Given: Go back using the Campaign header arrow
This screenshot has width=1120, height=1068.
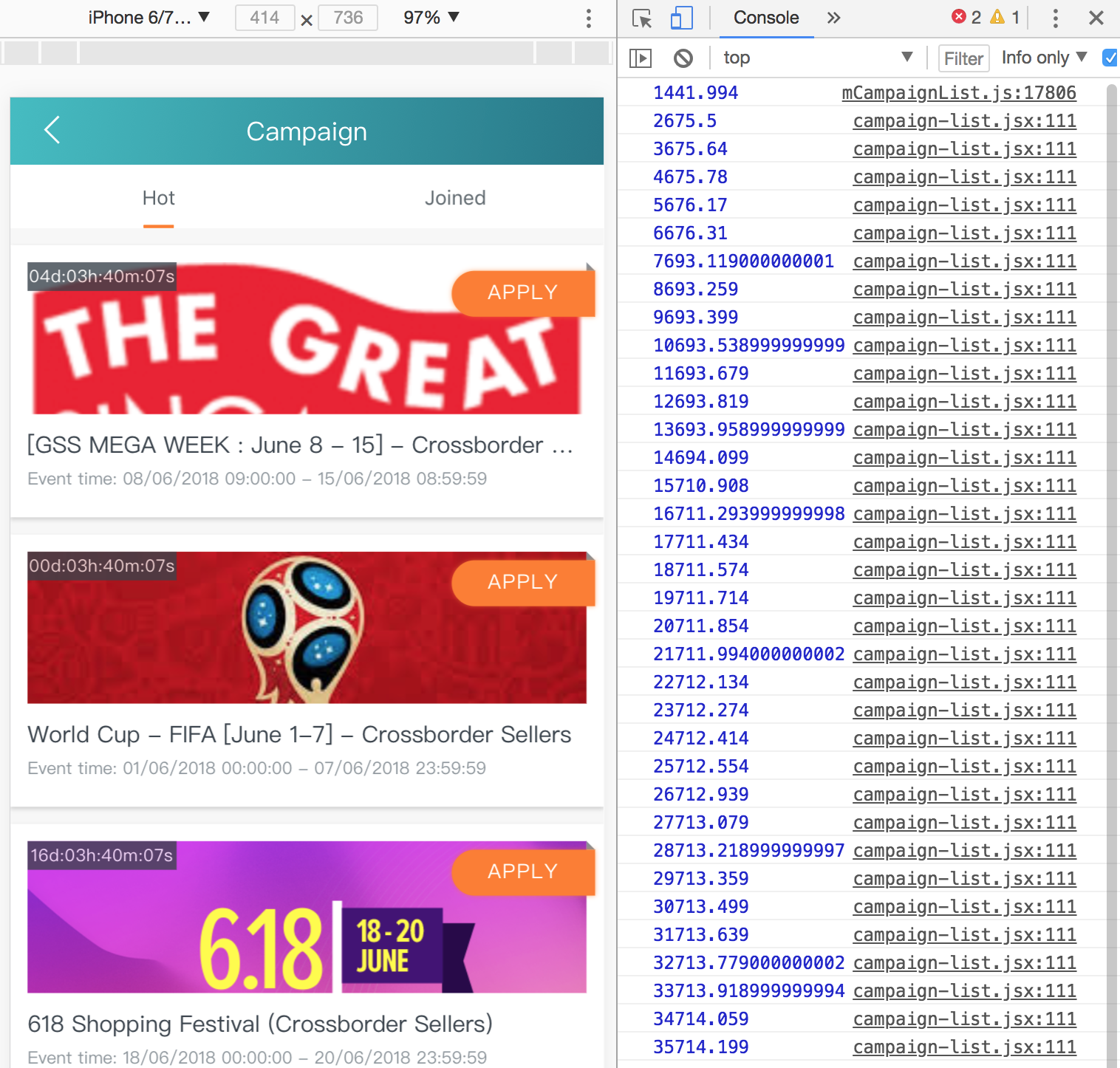Looking at the screenshot, I should tap(52, 130).
